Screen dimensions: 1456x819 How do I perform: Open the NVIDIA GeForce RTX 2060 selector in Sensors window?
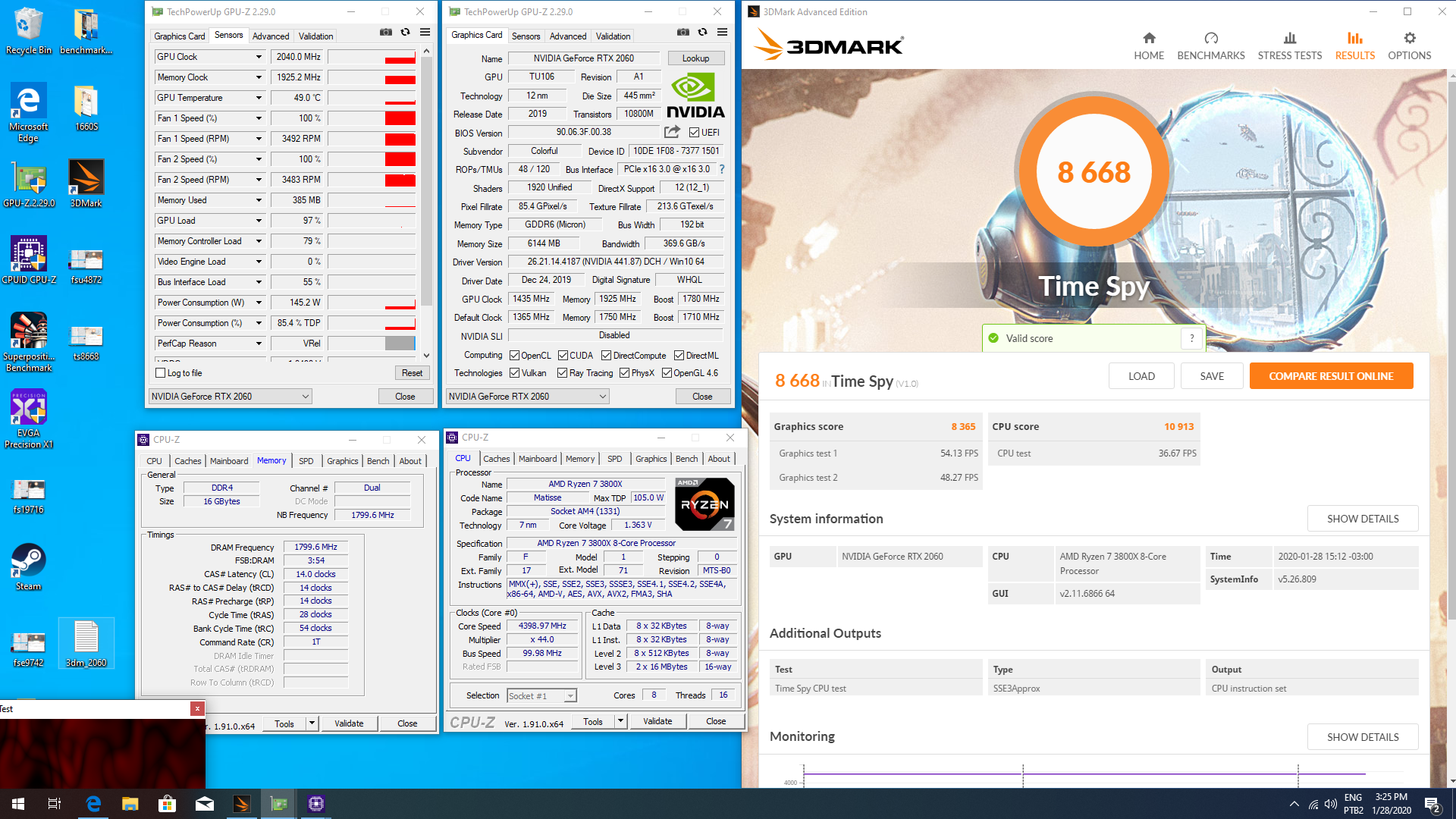231,397
